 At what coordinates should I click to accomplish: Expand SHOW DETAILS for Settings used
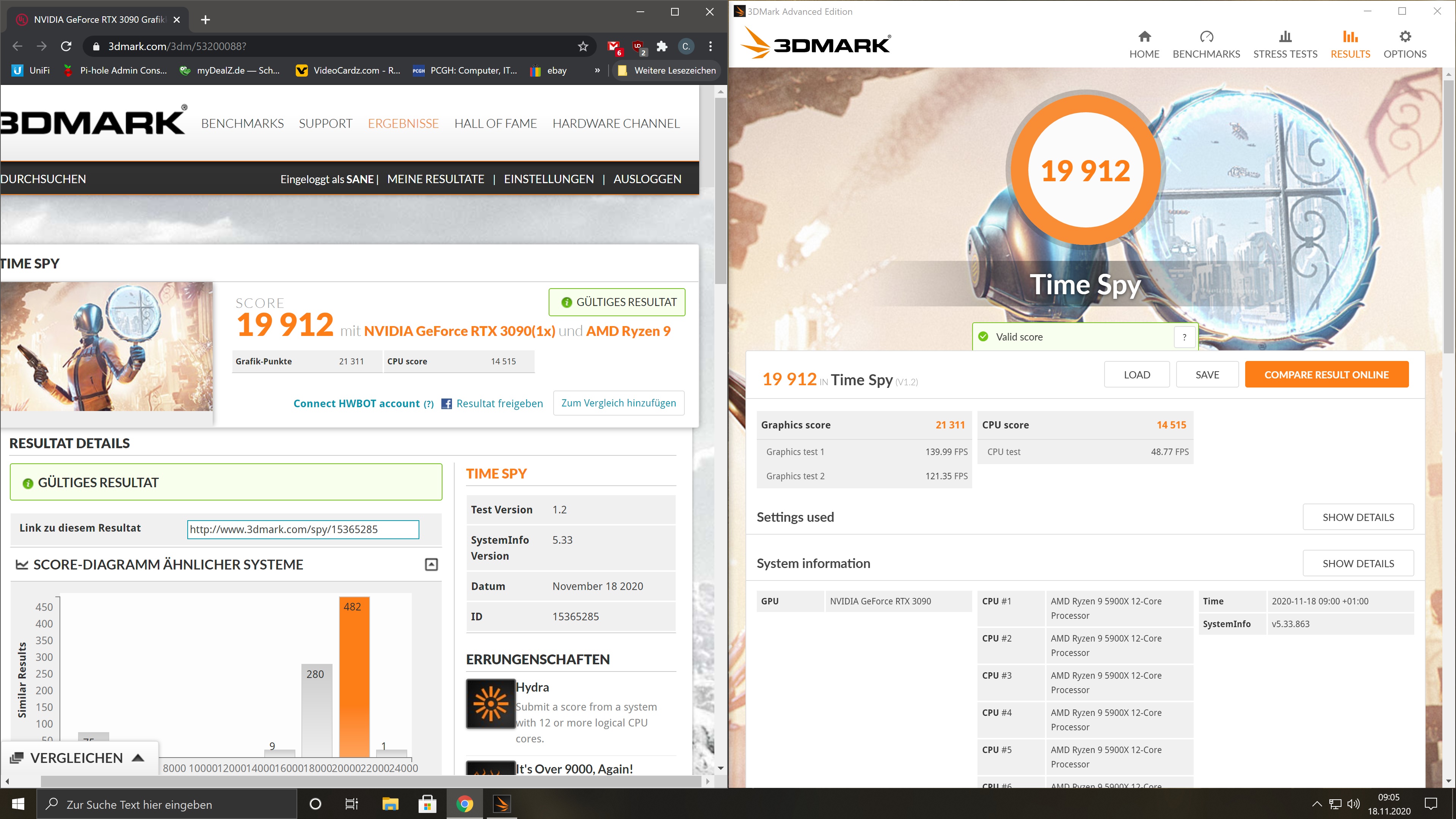click(1358, 517)
